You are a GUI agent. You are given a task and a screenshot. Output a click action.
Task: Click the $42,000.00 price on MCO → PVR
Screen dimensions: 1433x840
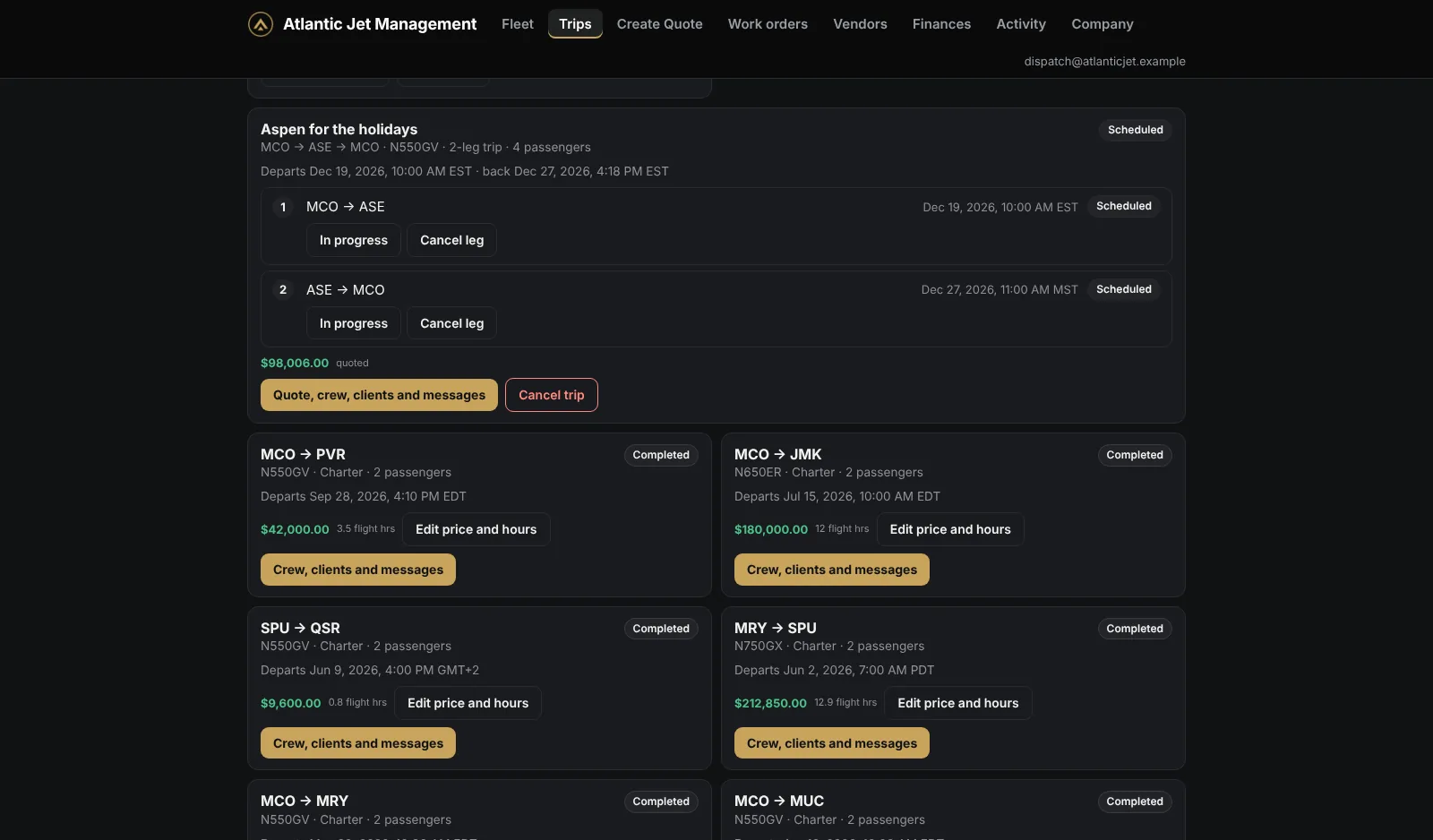click(295, 529)
